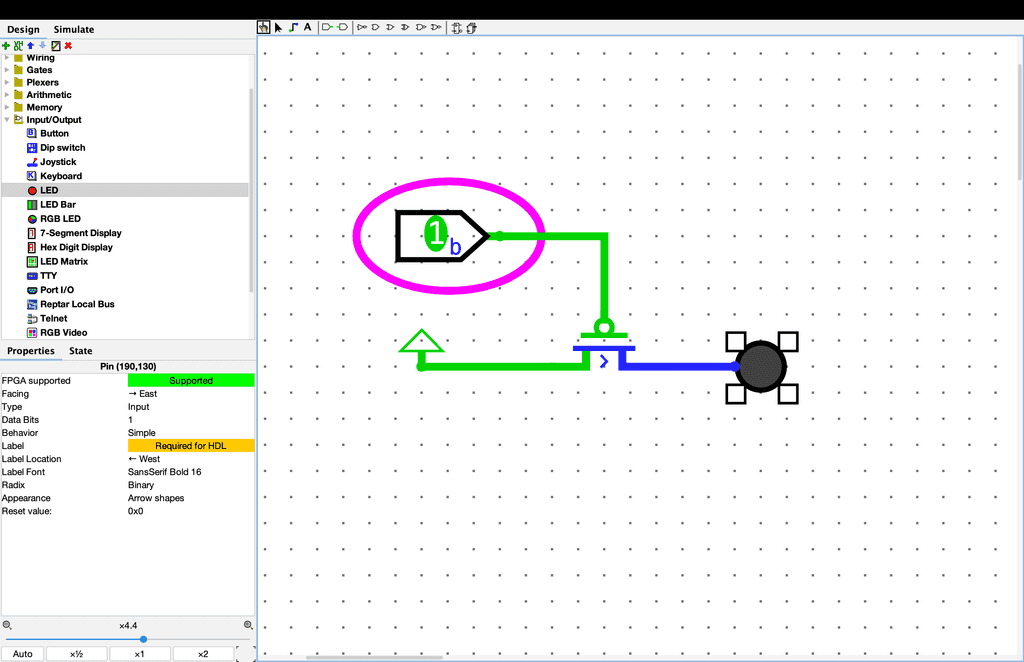Select the Poke tool hand icon
Viewport: 1024px width, 662px height.
tap(264, 27)
